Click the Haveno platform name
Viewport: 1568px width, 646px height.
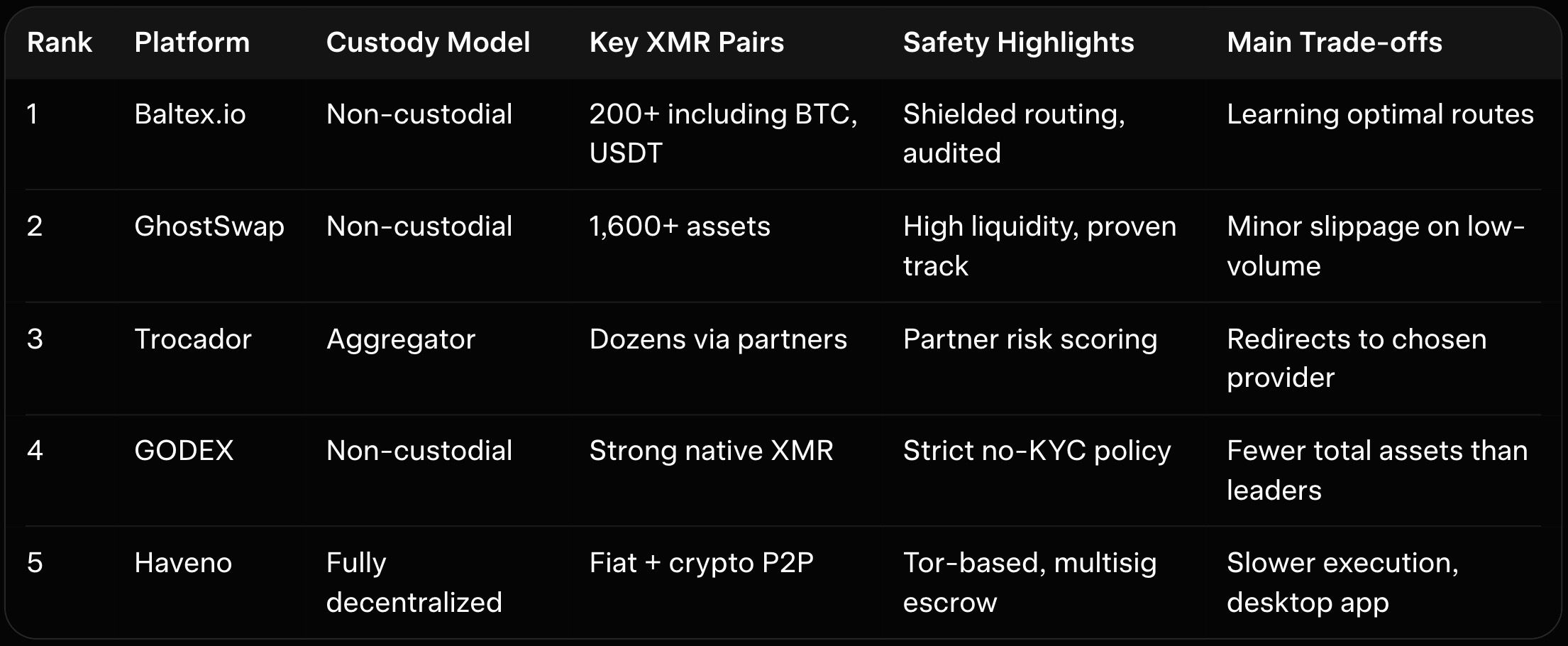[182, 563]
